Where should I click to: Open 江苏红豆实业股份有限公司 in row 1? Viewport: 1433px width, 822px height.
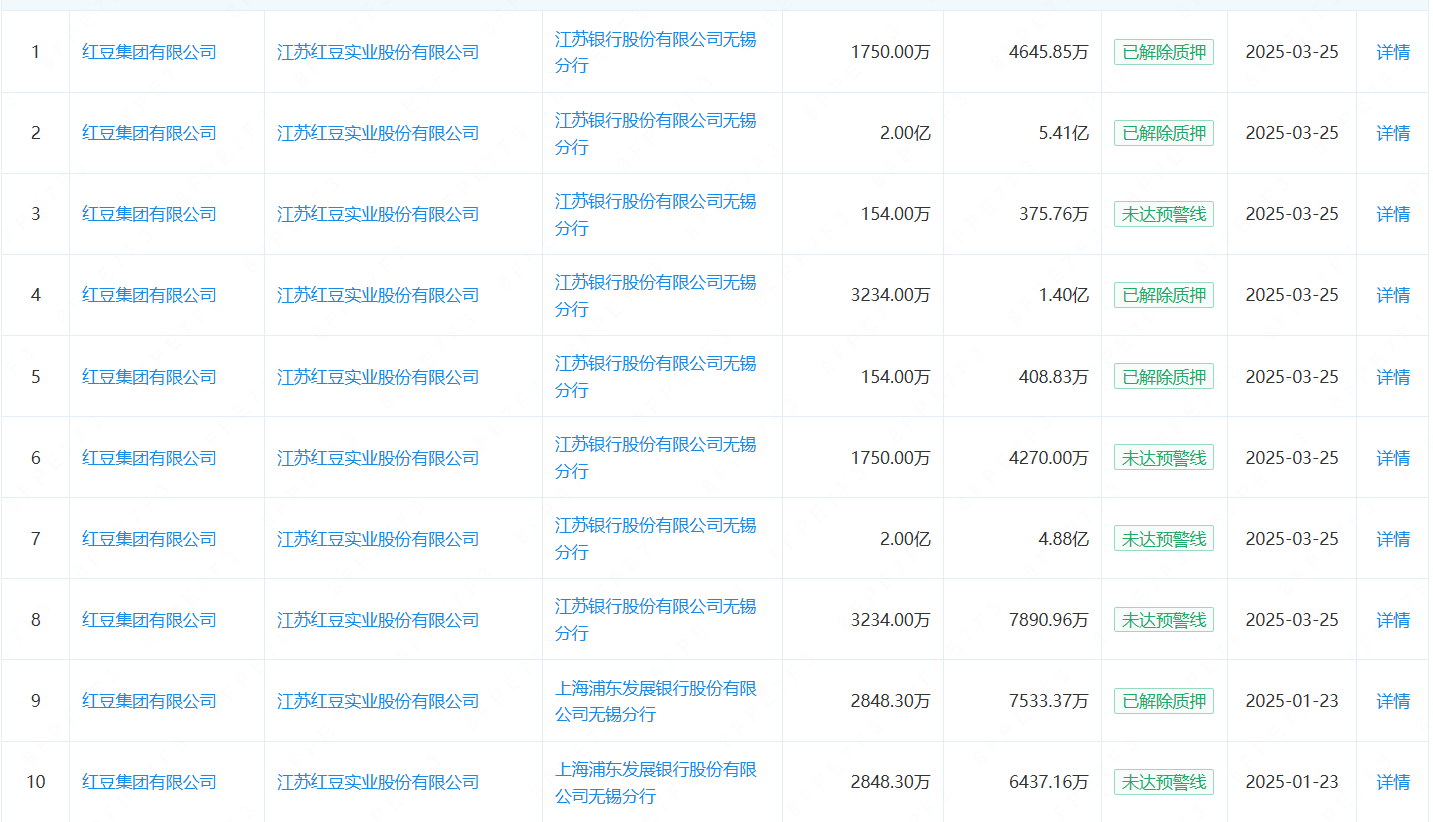(378, 52)
